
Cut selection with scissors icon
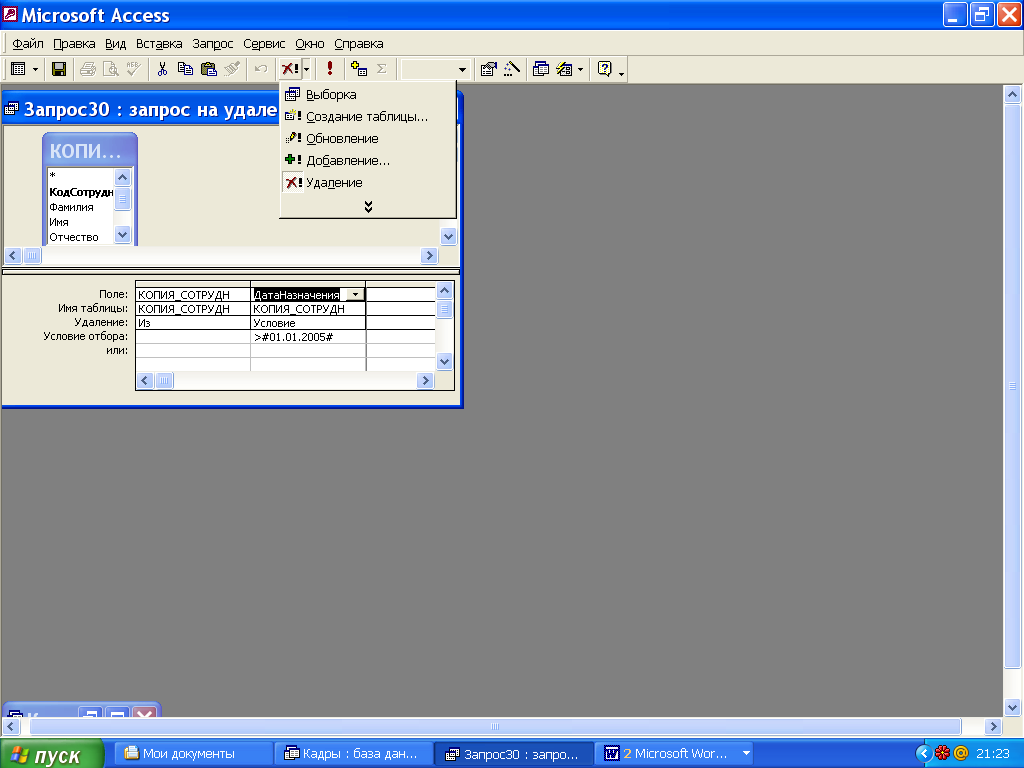[x=163, y=69]
